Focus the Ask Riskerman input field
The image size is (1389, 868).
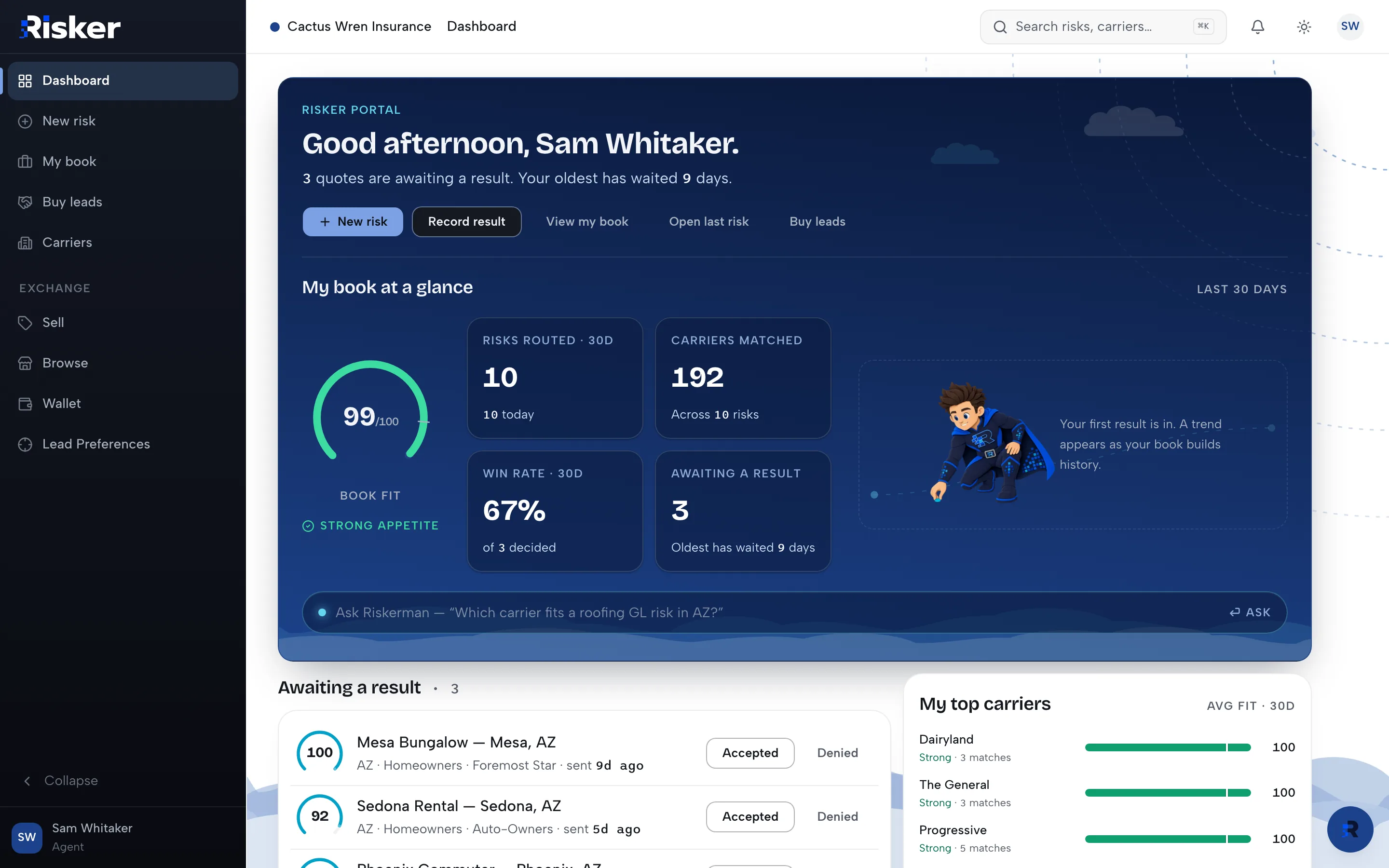[x=794, y=612]
